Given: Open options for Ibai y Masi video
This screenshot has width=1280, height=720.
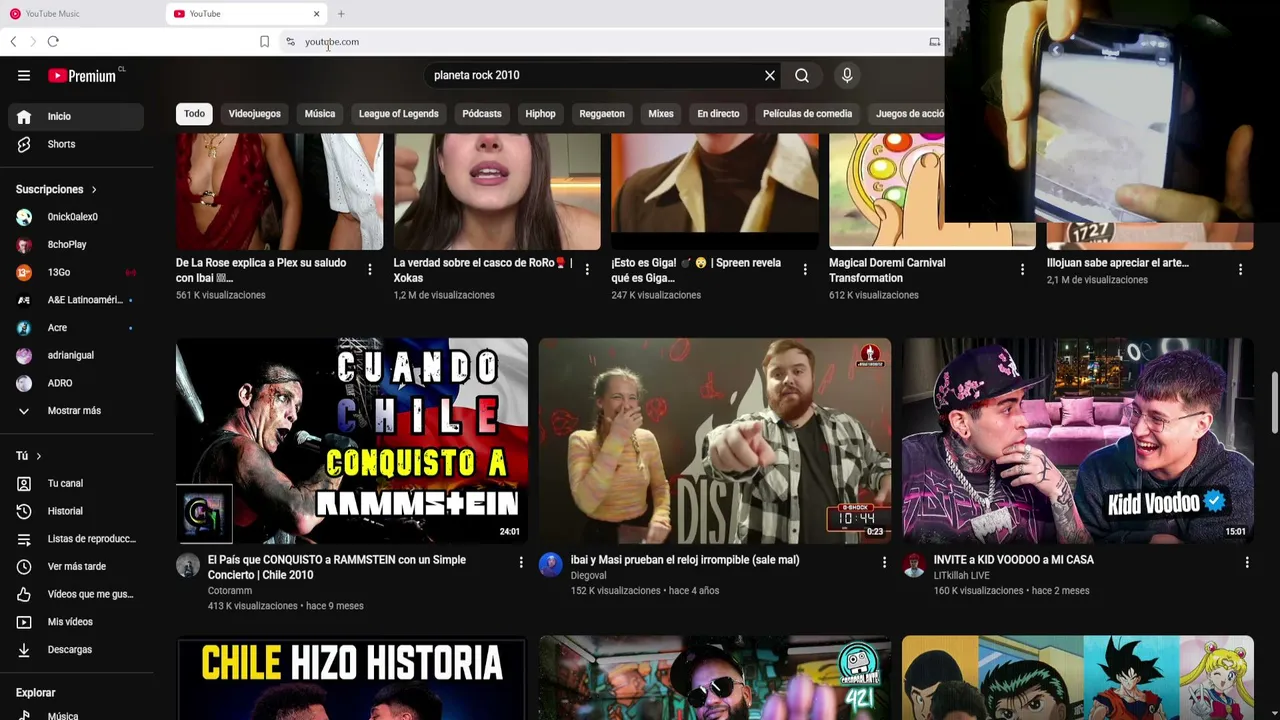Looking at the screenshot, I should (884, 562).
